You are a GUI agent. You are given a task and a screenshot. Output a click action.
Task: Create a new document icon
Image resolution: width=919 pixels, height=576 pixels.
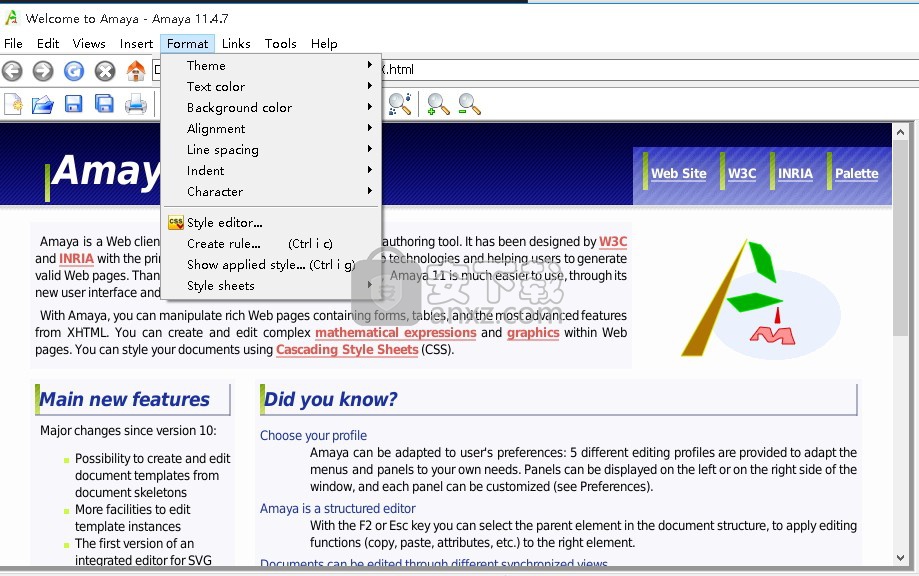(13, 104)
